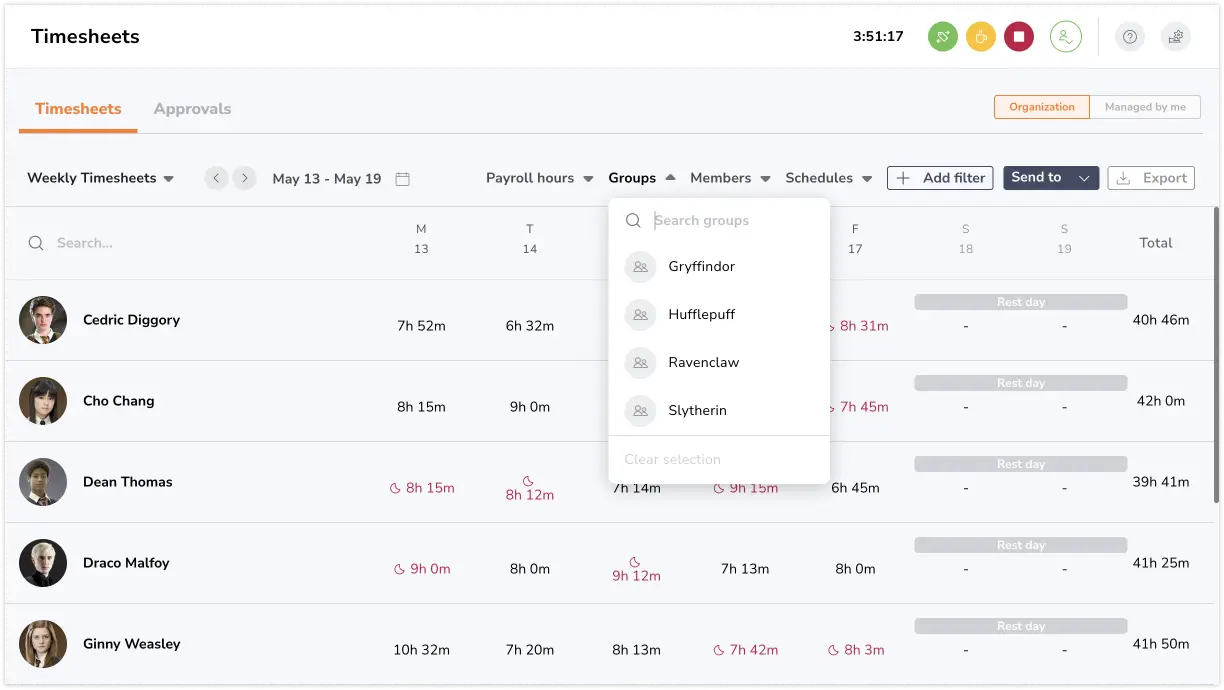Export the timesheets with the Export button
Image resolution: width=1224 pixels, height=690 pixels.
click(1151, 177)
